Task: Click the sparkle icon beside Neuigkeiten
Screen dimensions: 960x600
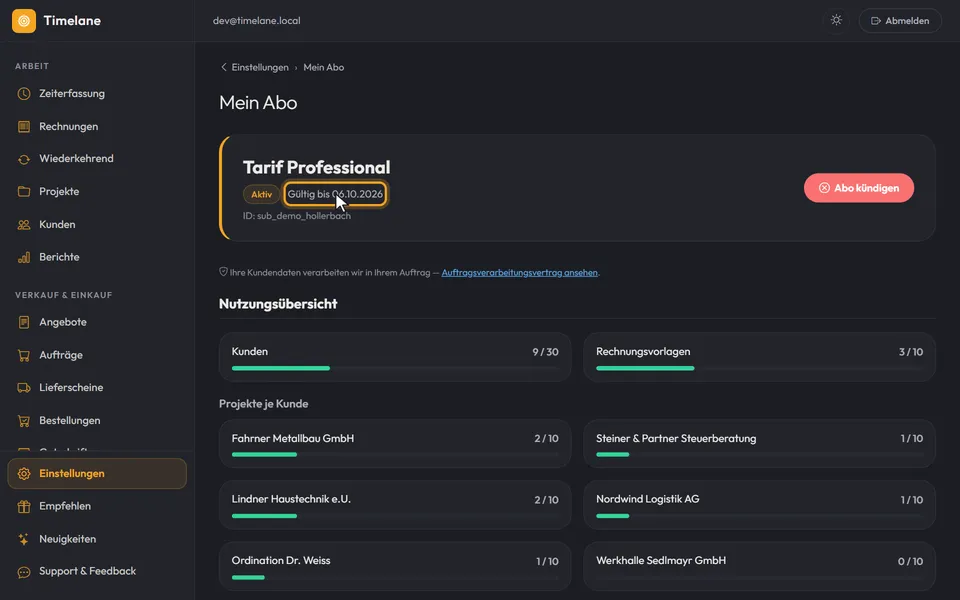Action: pos(24,539)
